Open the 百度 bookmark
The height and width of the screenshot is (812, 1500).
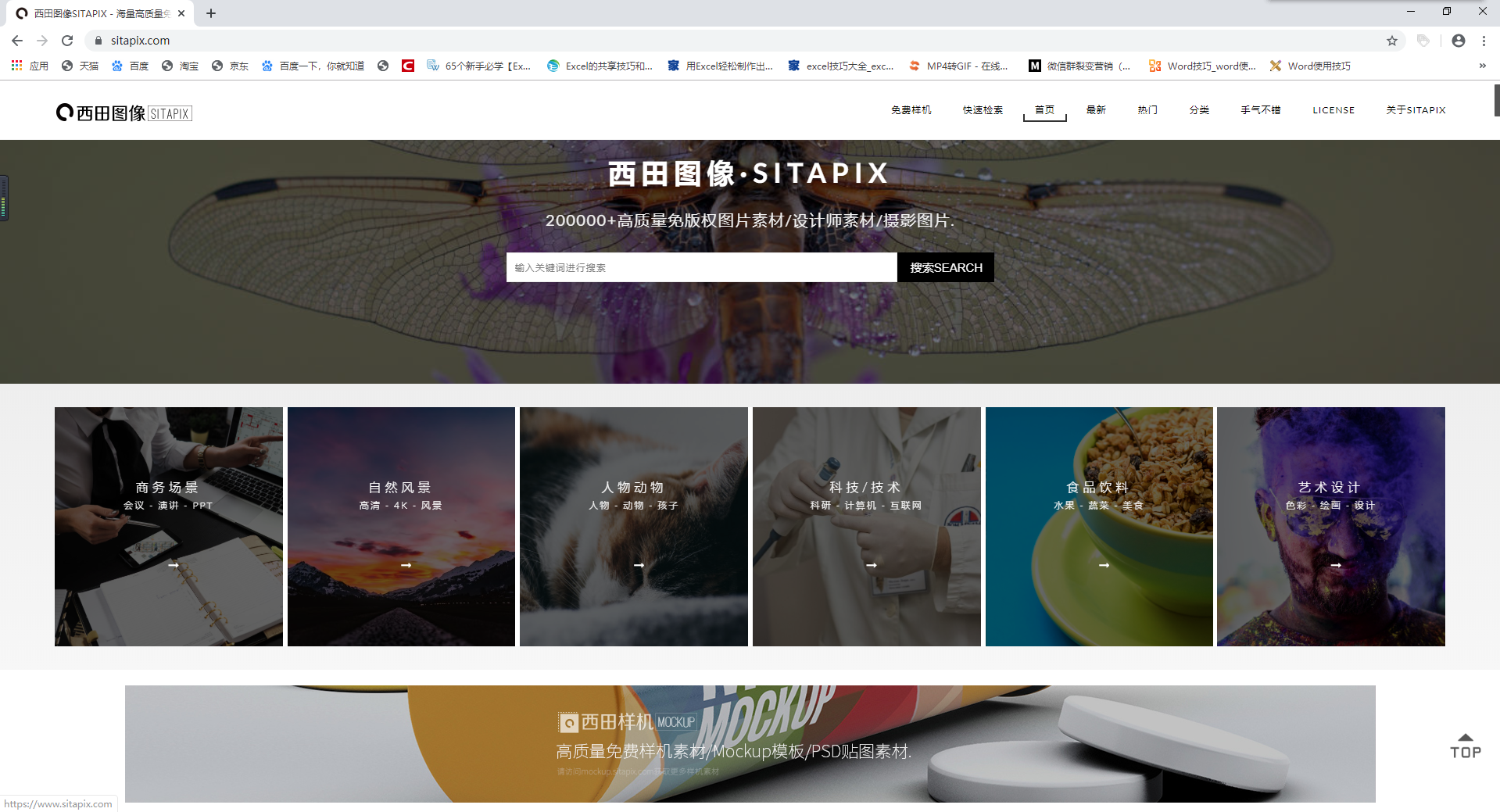click(130, 66)
